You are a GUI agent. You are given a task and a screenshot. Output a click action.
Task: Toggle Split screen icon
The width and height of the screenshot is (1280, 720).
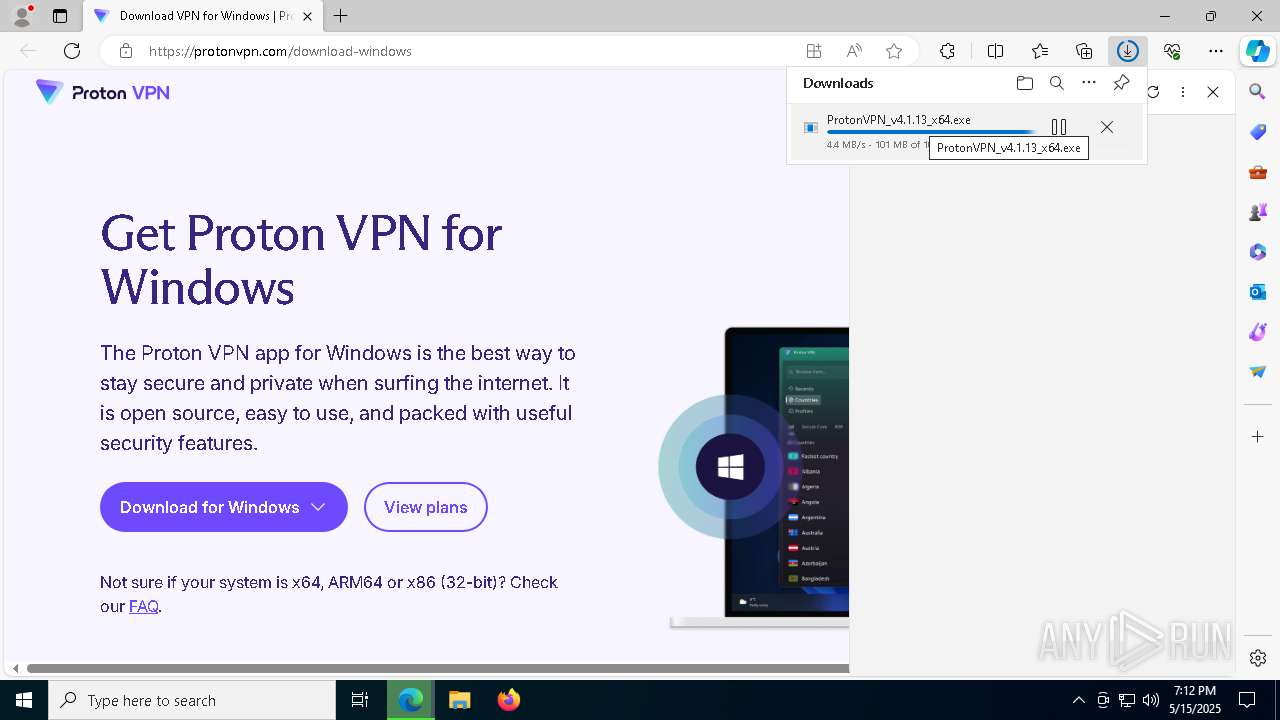[995, 51]
